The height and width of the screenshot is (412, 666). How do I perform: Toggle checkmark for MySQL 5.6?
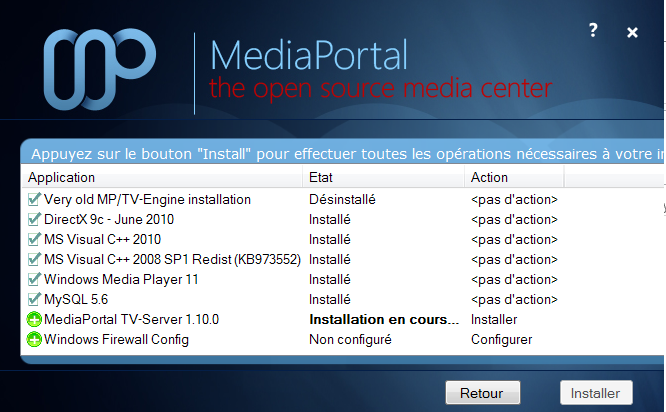click(34, 299)
